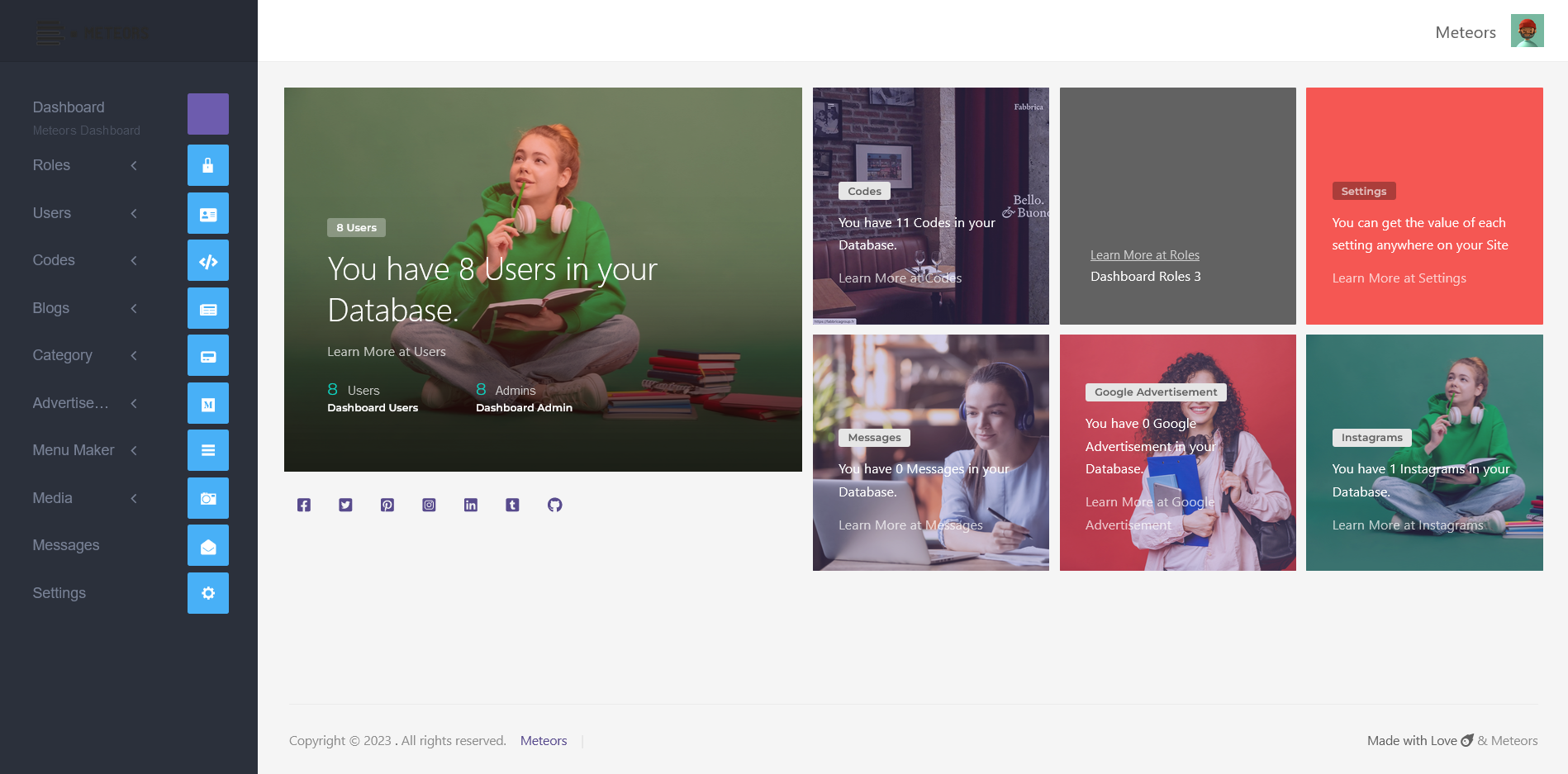Click the Category icon button in sidebar

[208, 355]
